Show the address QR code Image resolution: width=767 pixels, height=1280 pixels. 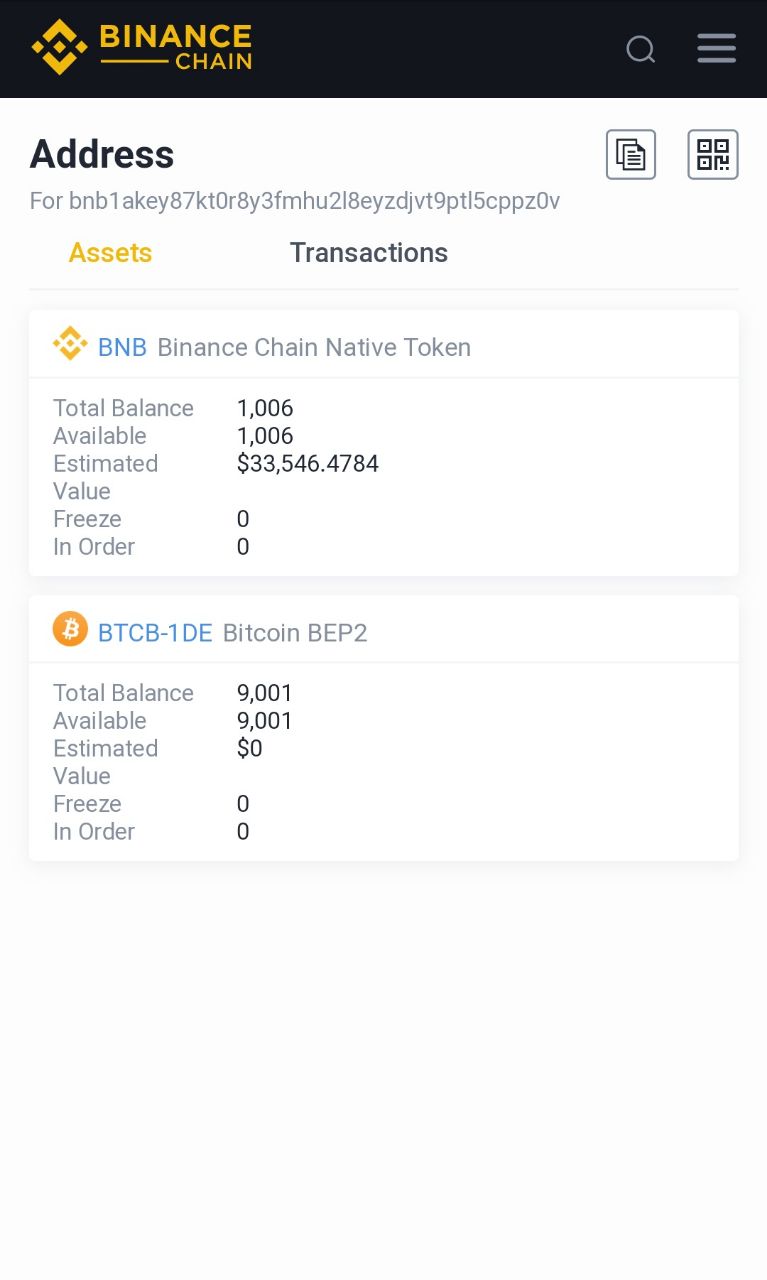(x=713, y=155)
